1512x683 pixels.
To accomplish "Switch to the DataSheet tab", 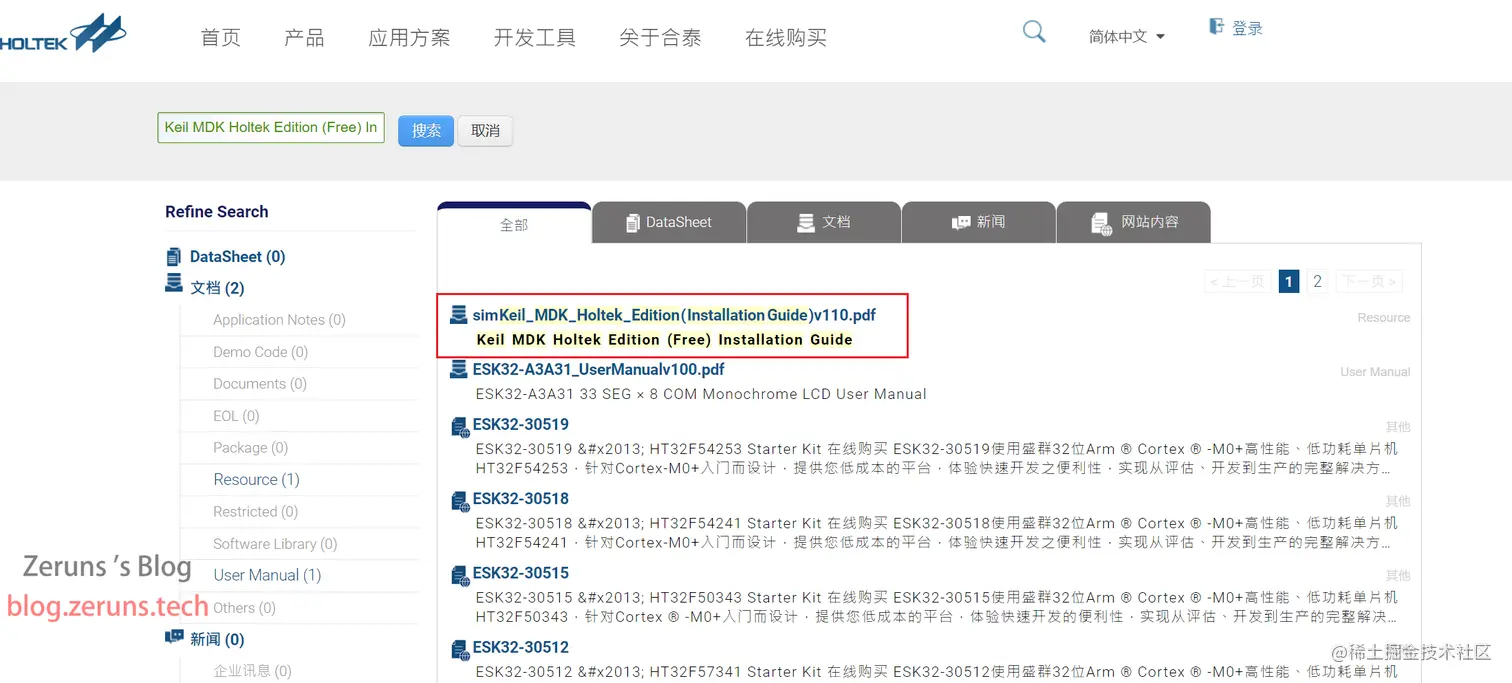I will click(x=669, y=222).
